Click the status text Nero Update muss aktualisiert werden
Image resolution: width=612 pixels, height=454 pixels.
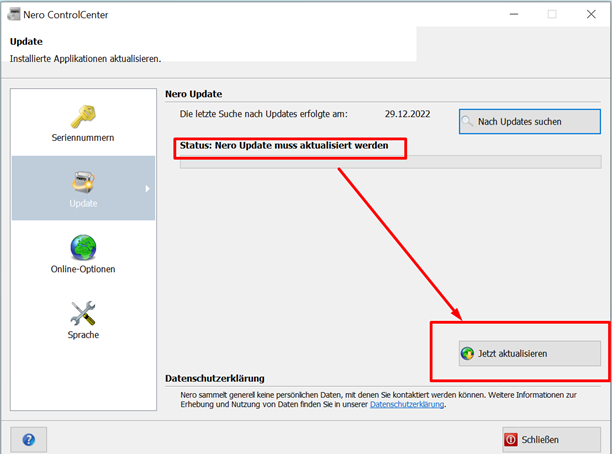pyautogui.click(x=291, y=146)
